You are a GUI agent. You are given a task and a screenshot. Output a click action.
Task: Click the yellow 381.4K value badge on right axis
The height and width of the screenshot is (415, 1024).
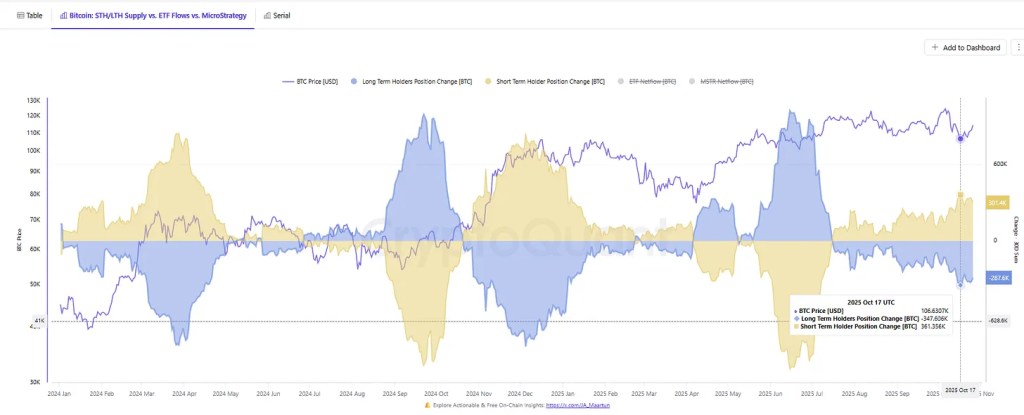pos(996,203)
